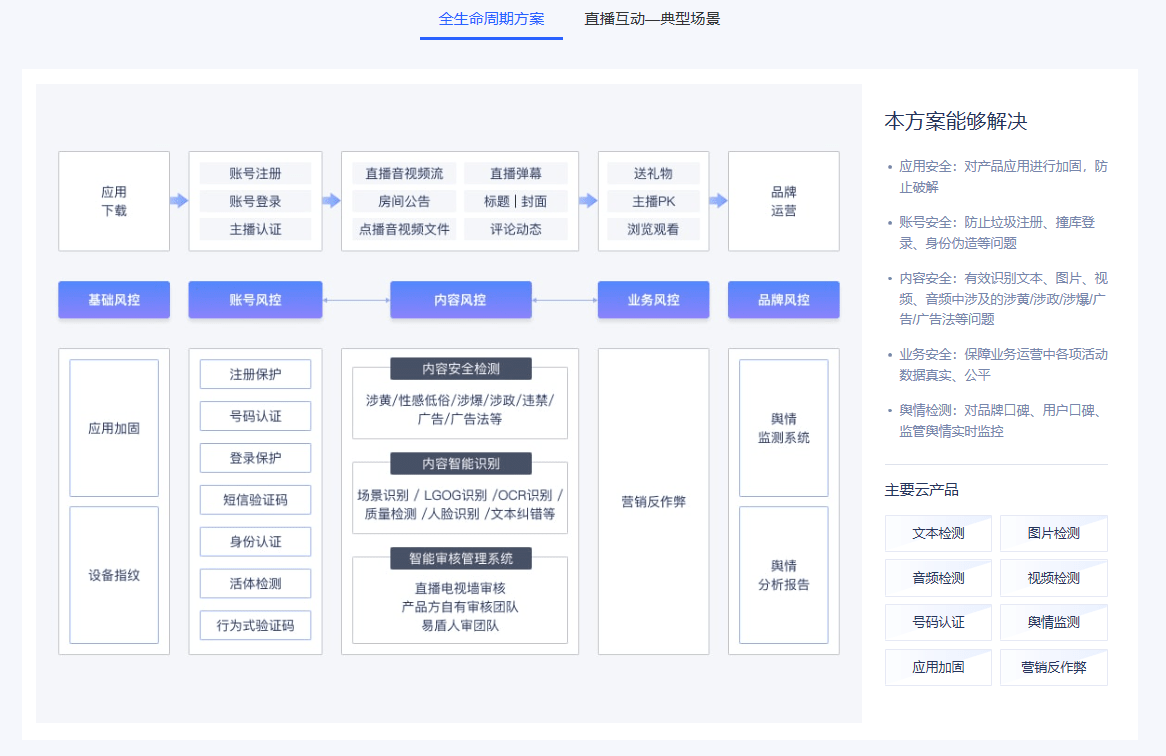Click the 营销反作弊 text in the diagram
The image size is (1166, 756).
coord(653,502)
